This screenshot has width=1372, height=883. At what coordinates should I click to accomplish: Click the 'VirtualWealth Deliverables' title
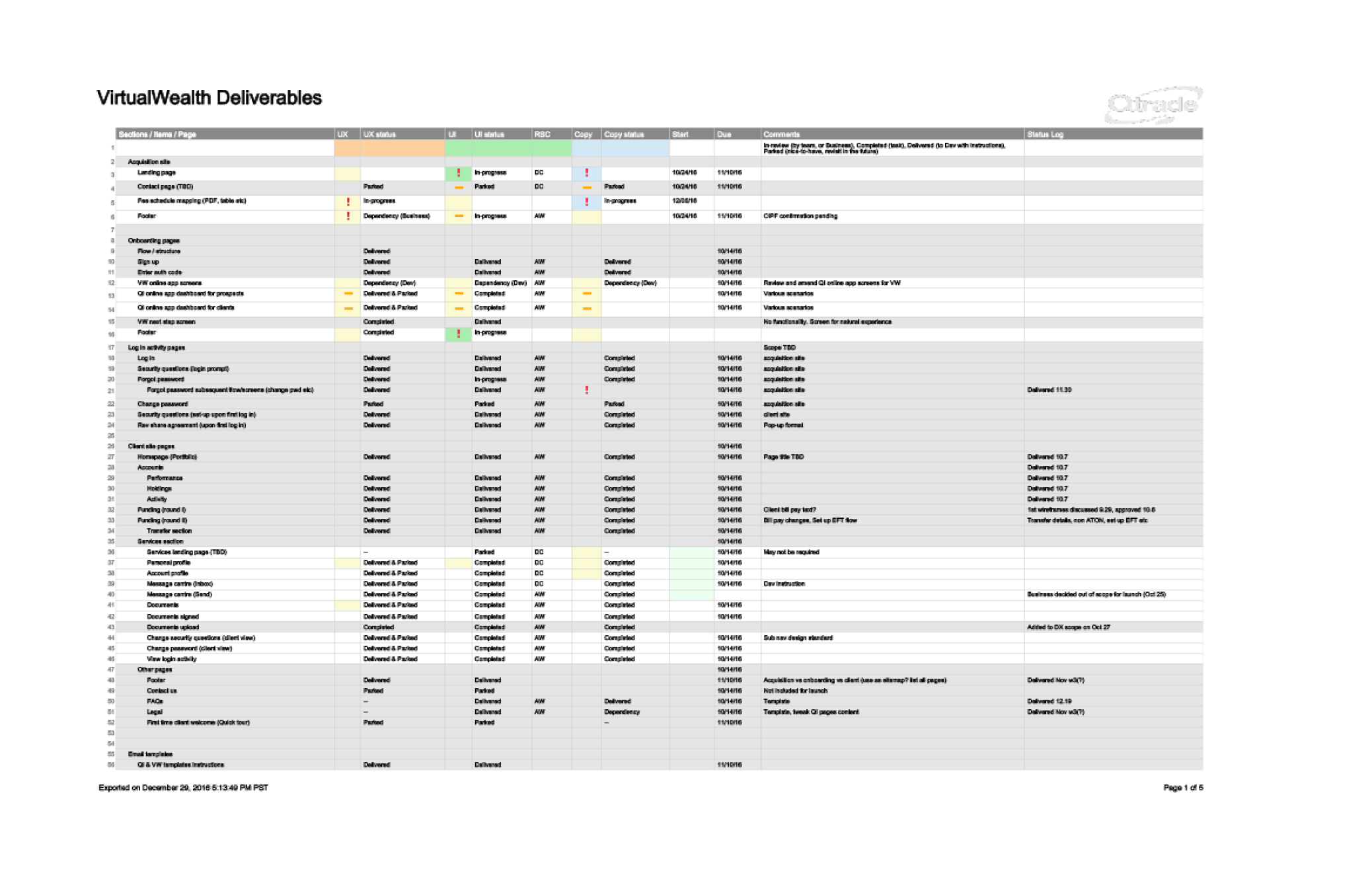tap(209, 98)
